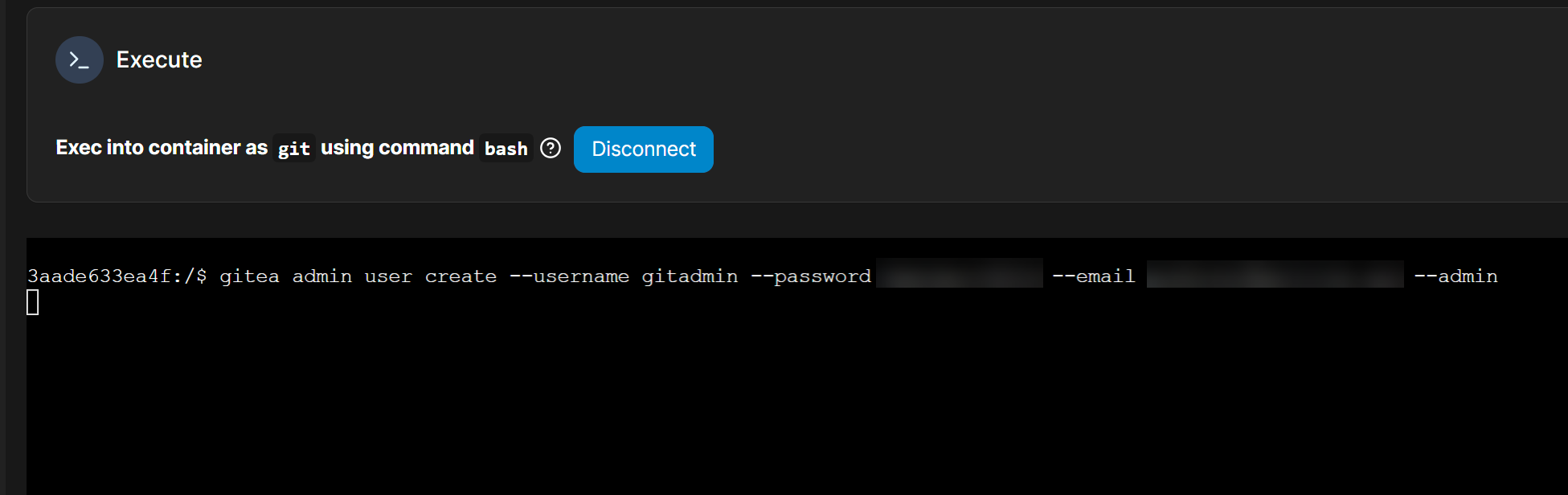Screen dimensions: 1568x495
Task: Click the word gitea in the command
Action: pyautogui.click(x=249, y=276)
